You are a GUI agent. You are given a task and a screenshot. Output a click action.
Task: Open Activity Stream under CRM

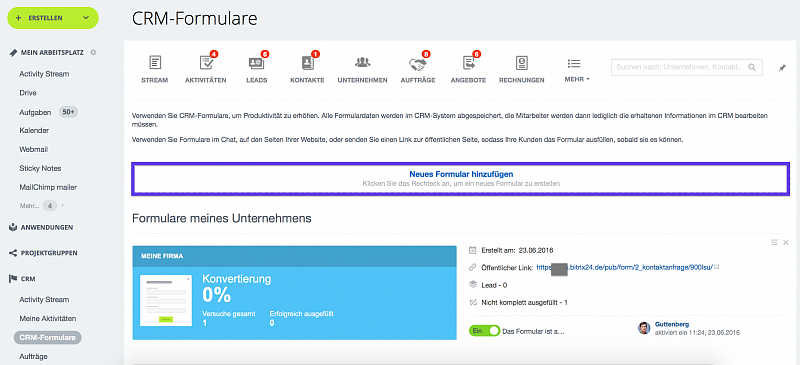pyautogui.click(x=44, y=300)
